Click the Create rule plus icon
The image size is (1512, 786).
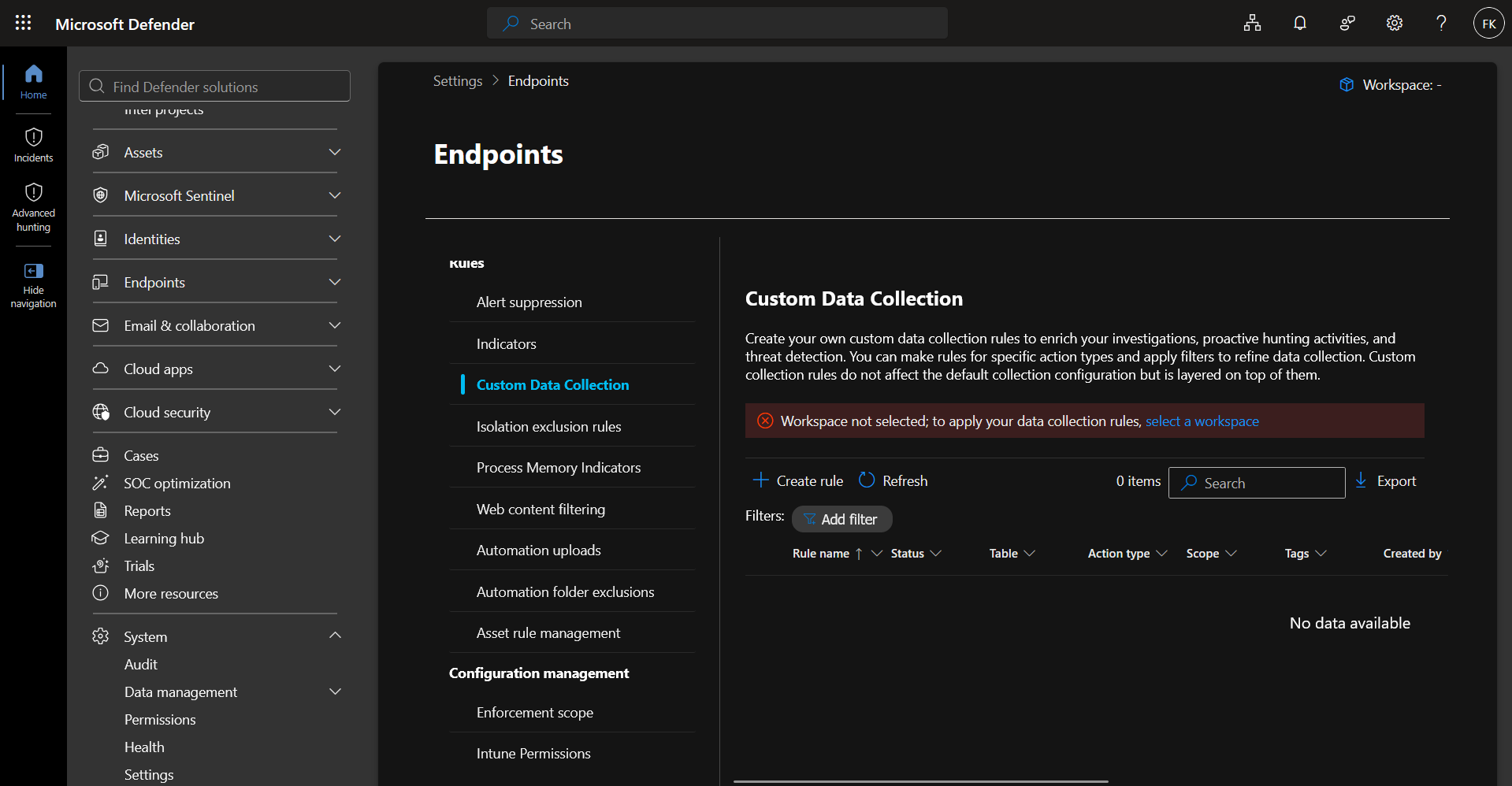(760, 480)
